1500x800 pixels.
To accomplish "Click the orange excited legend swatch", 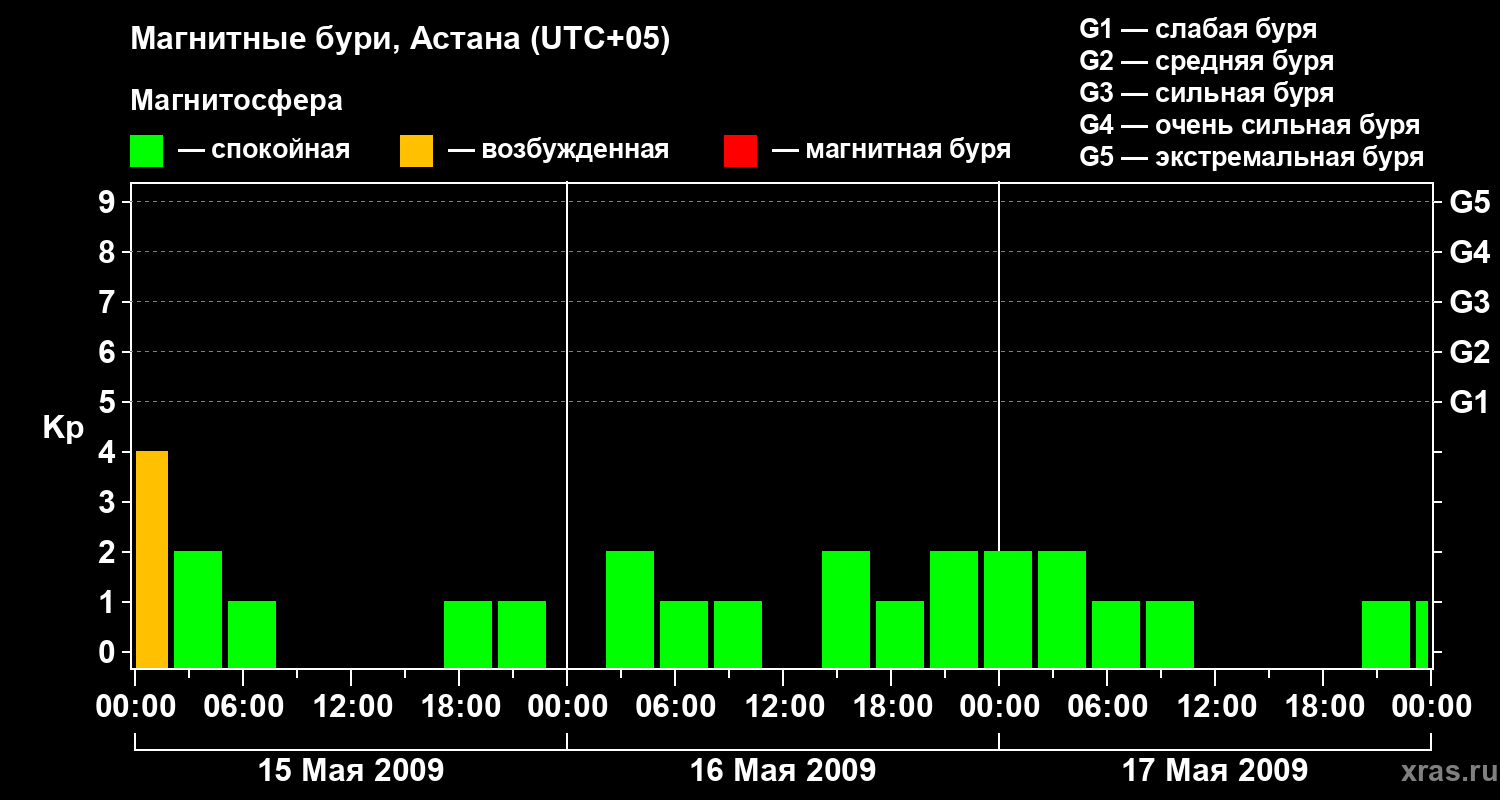I will 416,151.
